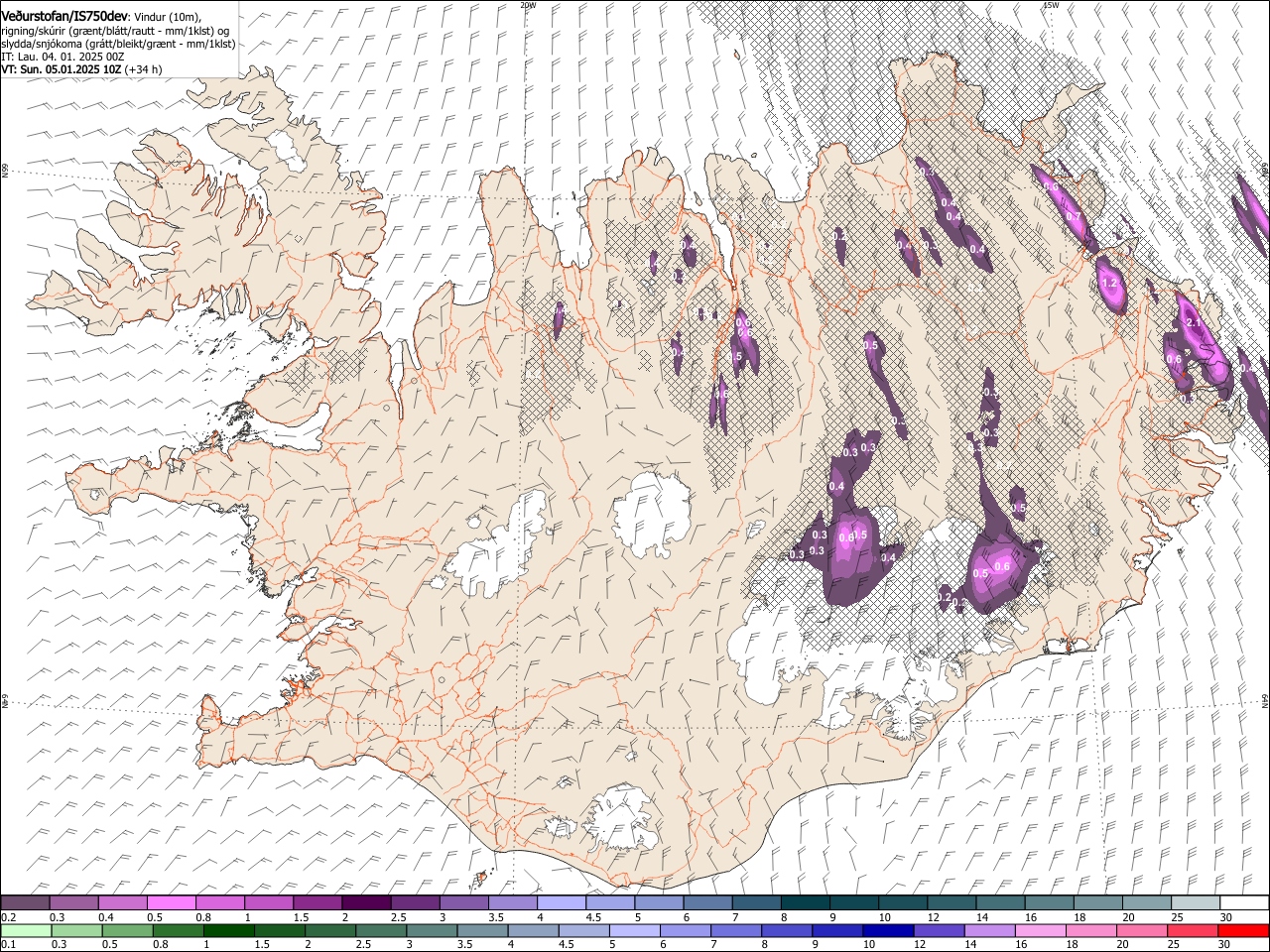This screenshot has width=1270, height=952.
Task: Click the 'IT: Lau. 04. 01. 2025 00Z' line
Action: point(63,57)
